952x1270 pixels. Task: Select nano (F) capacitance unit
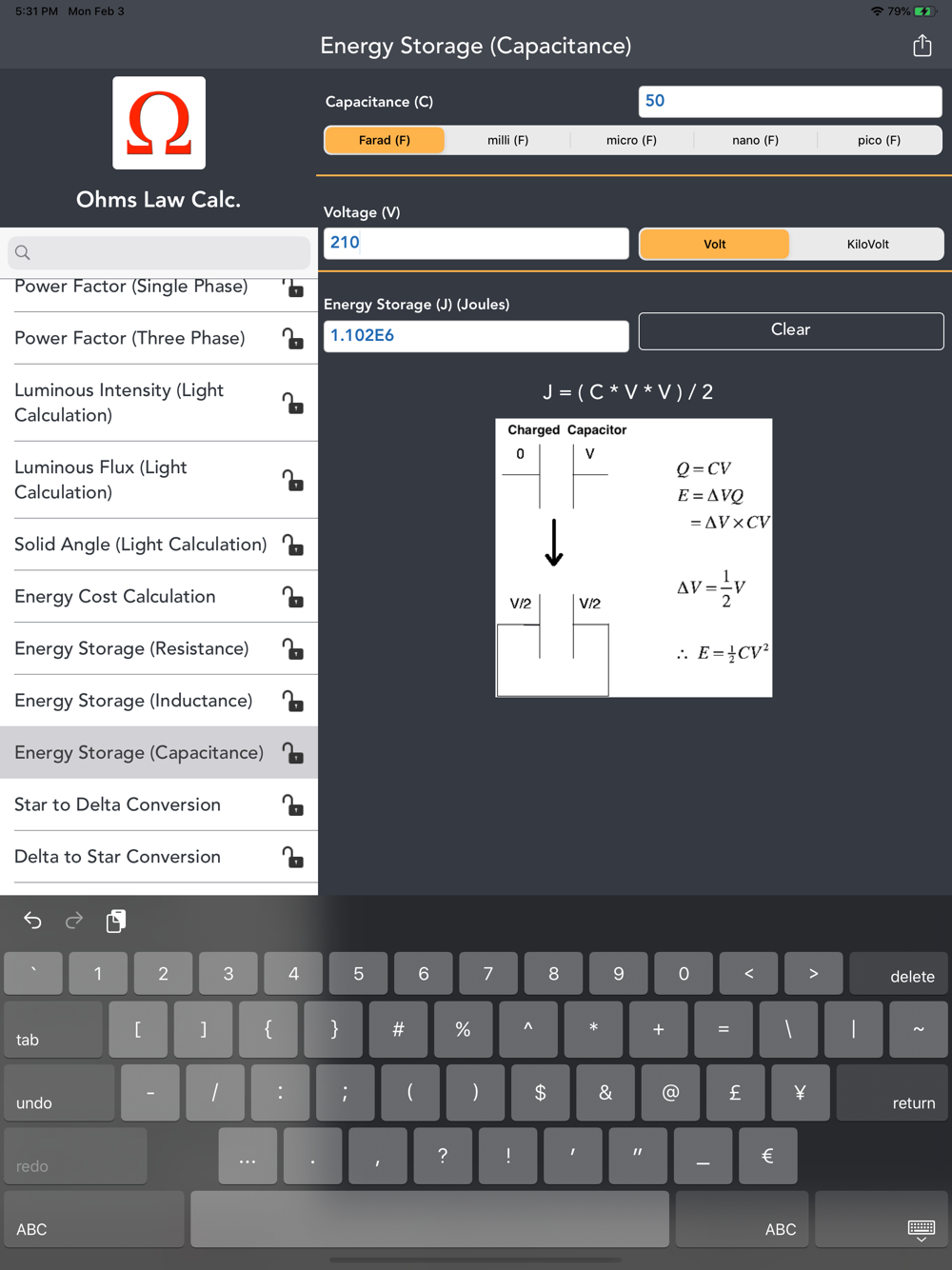click(x=755, y=140)
